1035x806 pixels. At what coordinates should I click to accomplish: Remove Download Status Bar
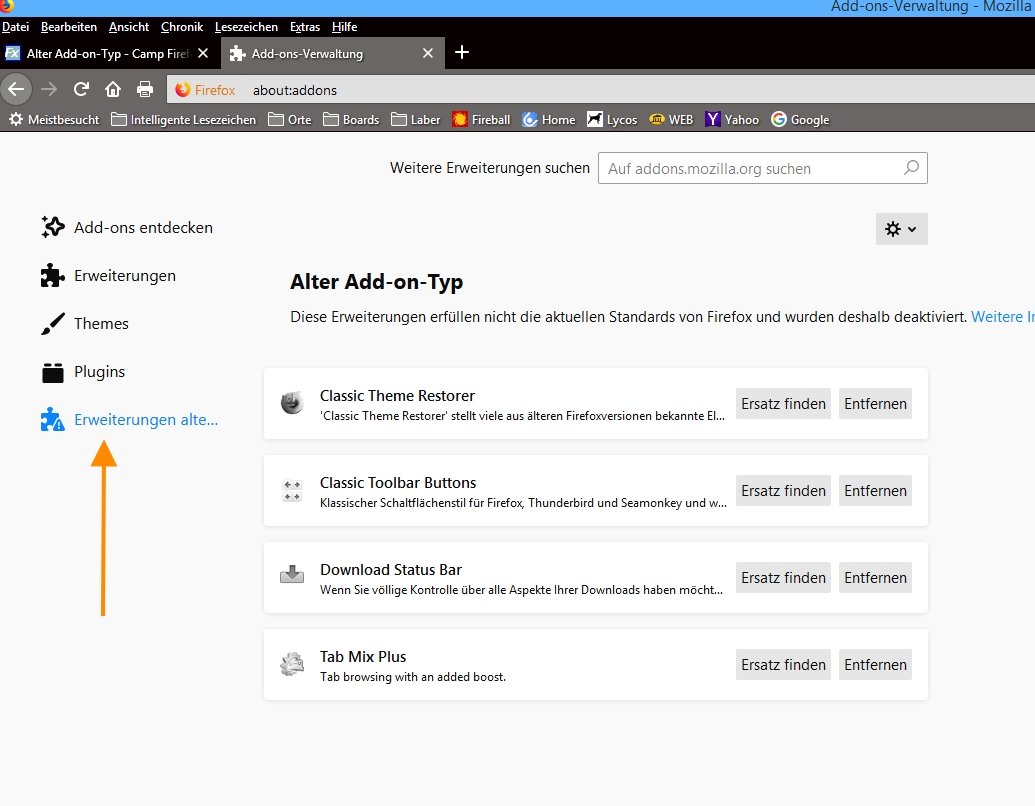875,578
